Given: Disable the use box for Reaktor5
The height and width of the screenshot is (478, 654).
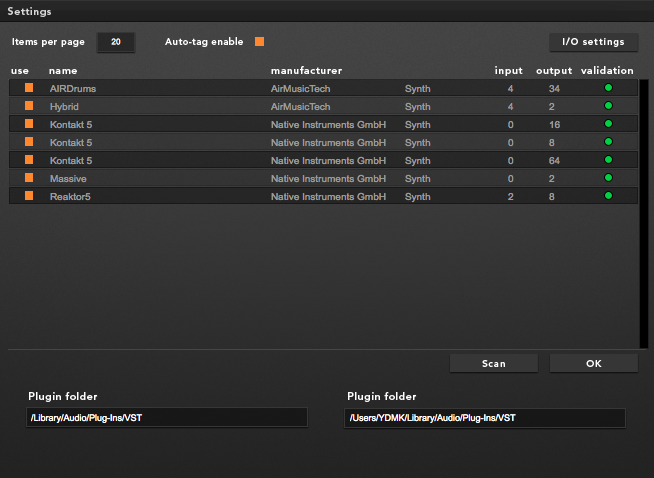Looking at the screenshot, I should coord(29,196).
